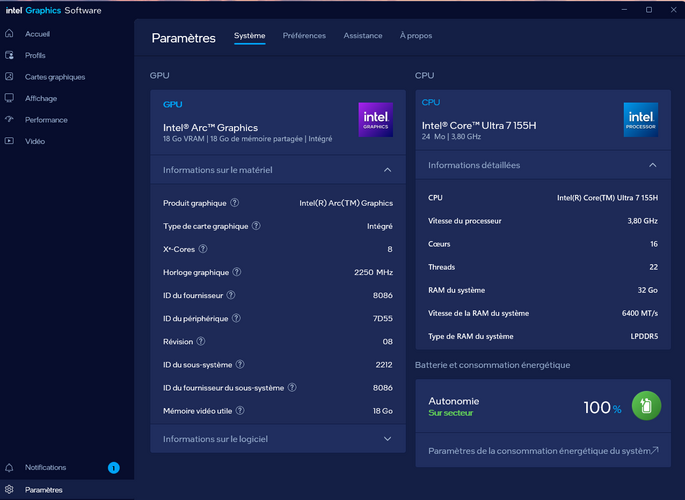The image size is (685, 500).
Task: Click the Vidéo play icon in the sidebar
Action: coord(9,141)
